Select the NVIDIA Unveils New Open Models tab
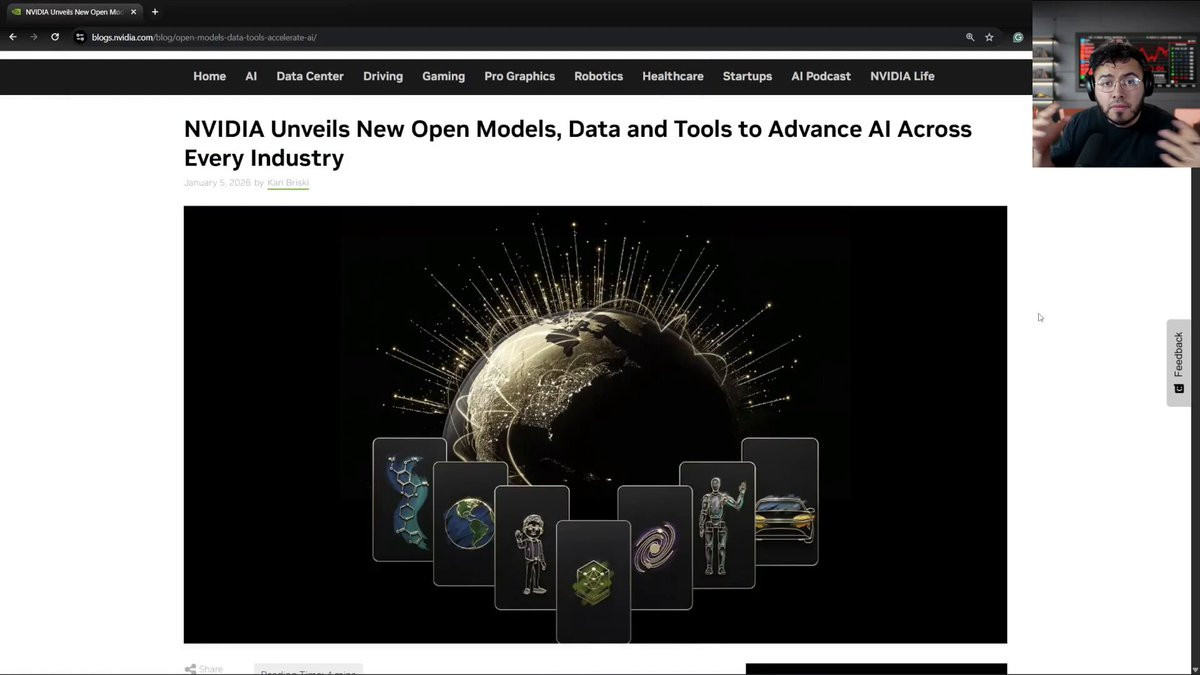 tap(73, 12)
